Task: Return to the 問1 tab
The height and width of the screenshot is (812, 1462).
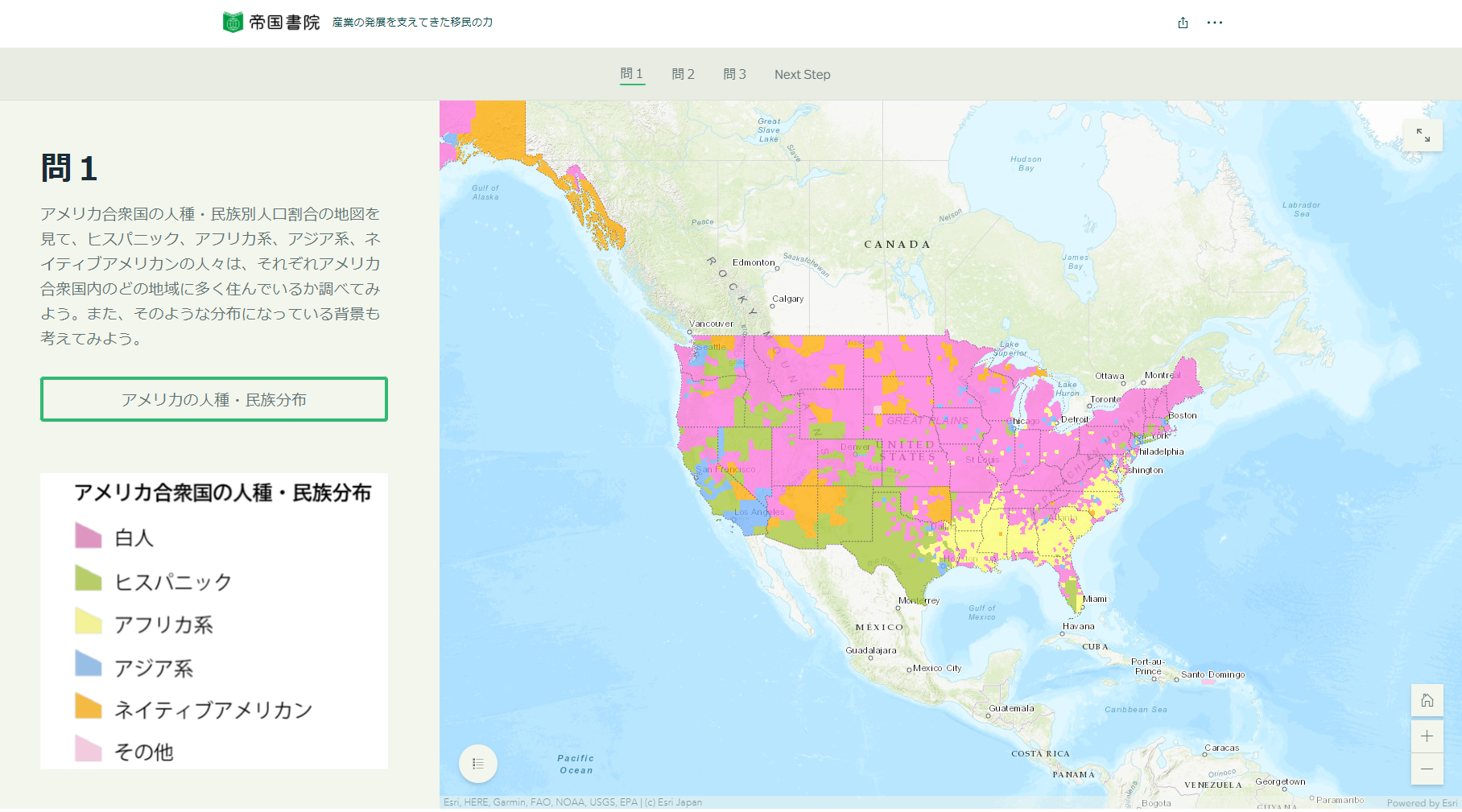Action: tap(632, 74)
